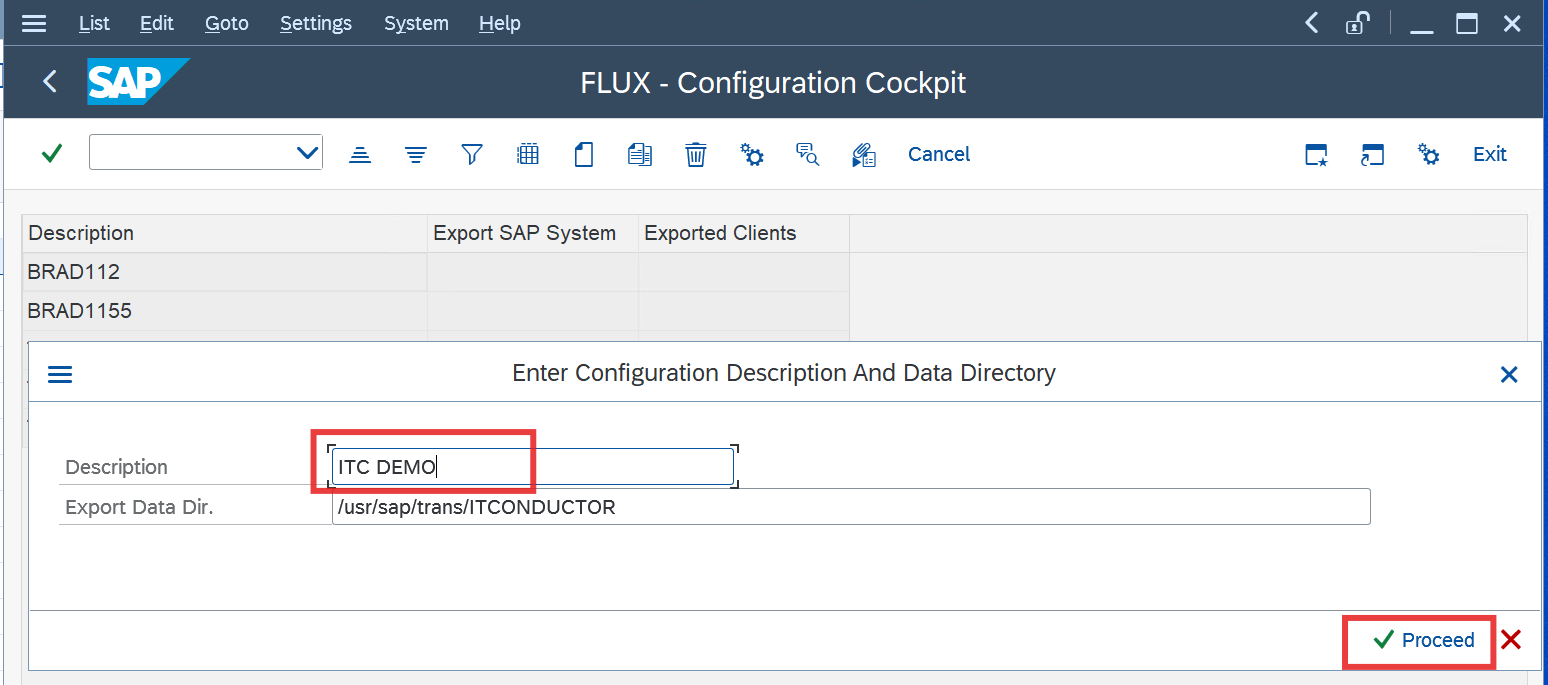
Task: Click the sort ascending toolbar icon
Action: coord(360,154)
